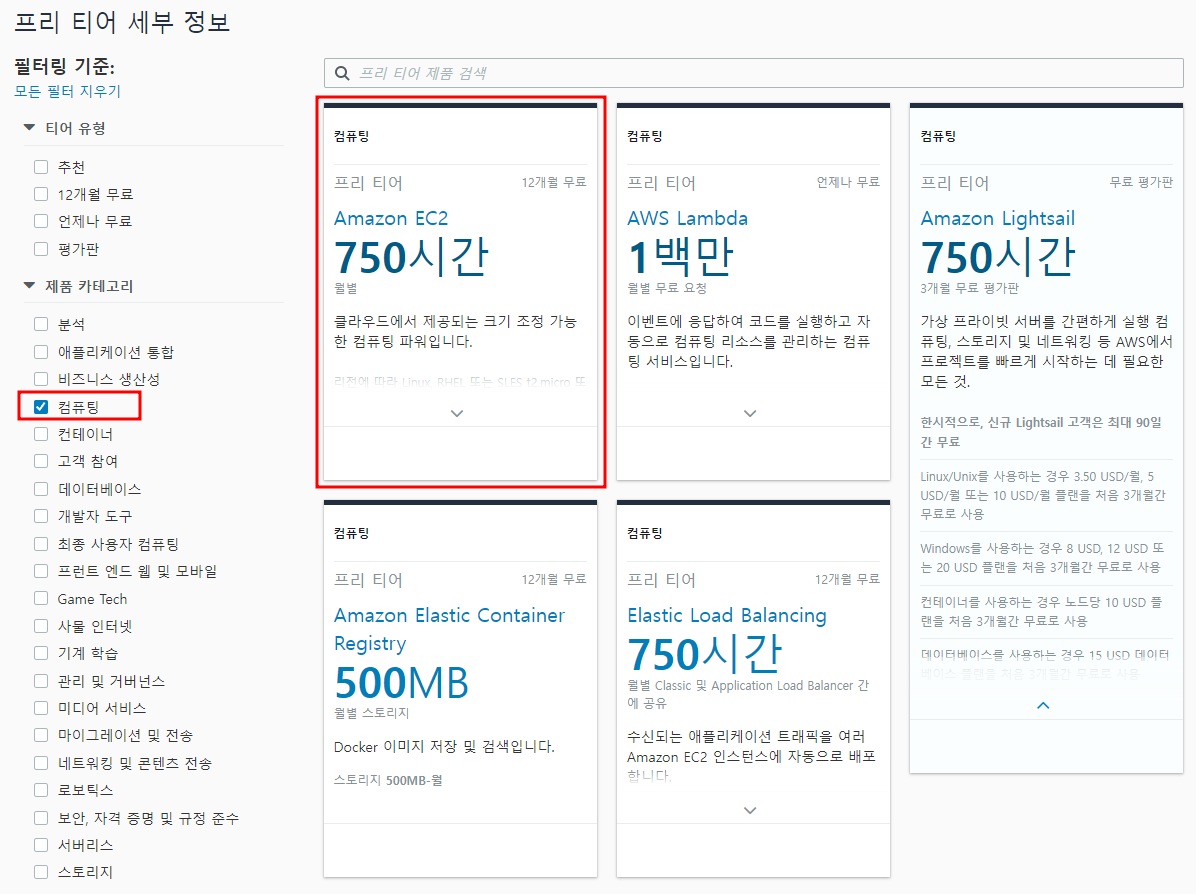
Task: Check the 애플리케이션 통합 checkbox
Action: click(x=41, y=352)
